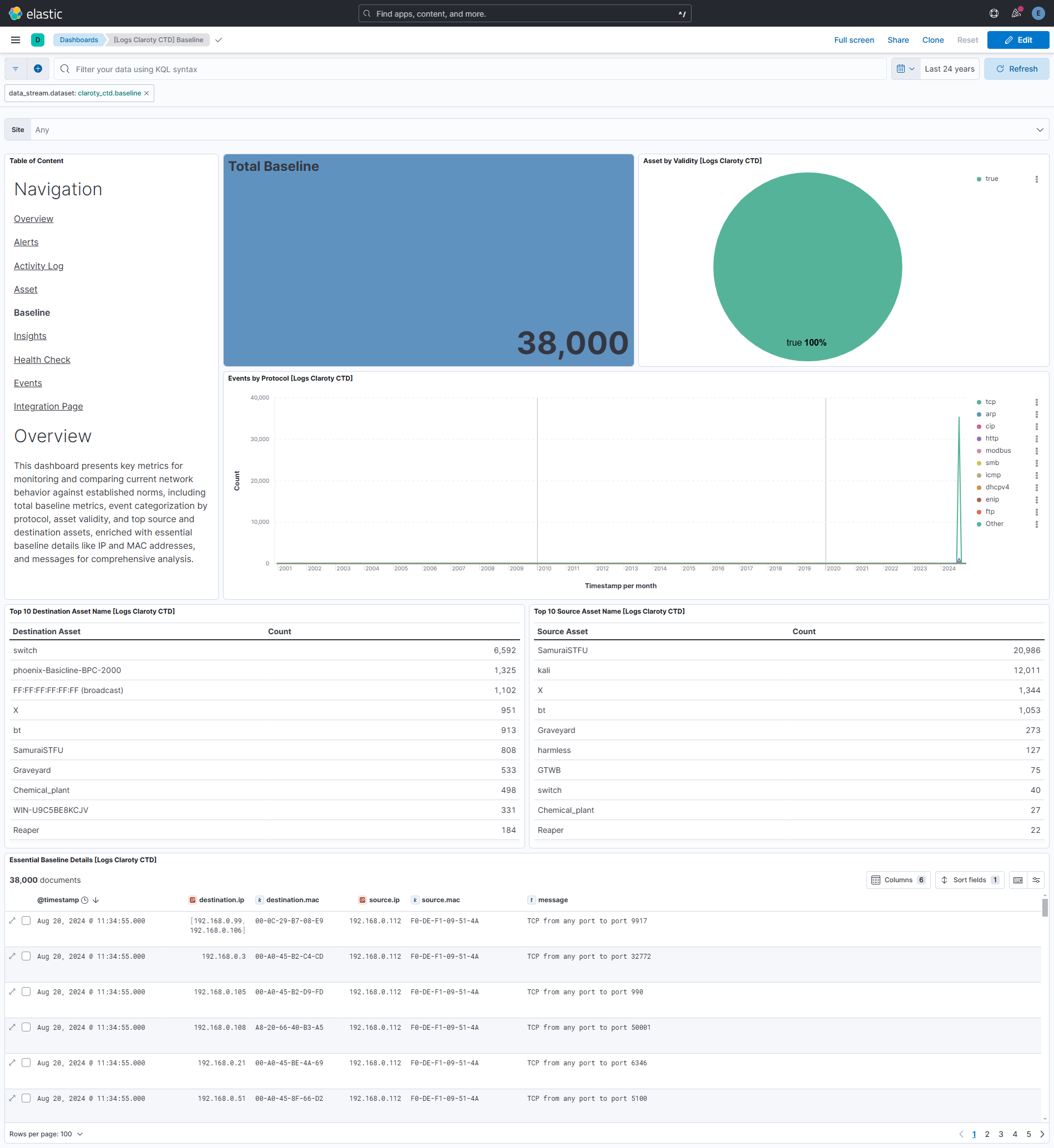Go to page 2 of the results pagination
Image resolution: width=1054 pixels, height=1148 pixels.
point(987,1134)
